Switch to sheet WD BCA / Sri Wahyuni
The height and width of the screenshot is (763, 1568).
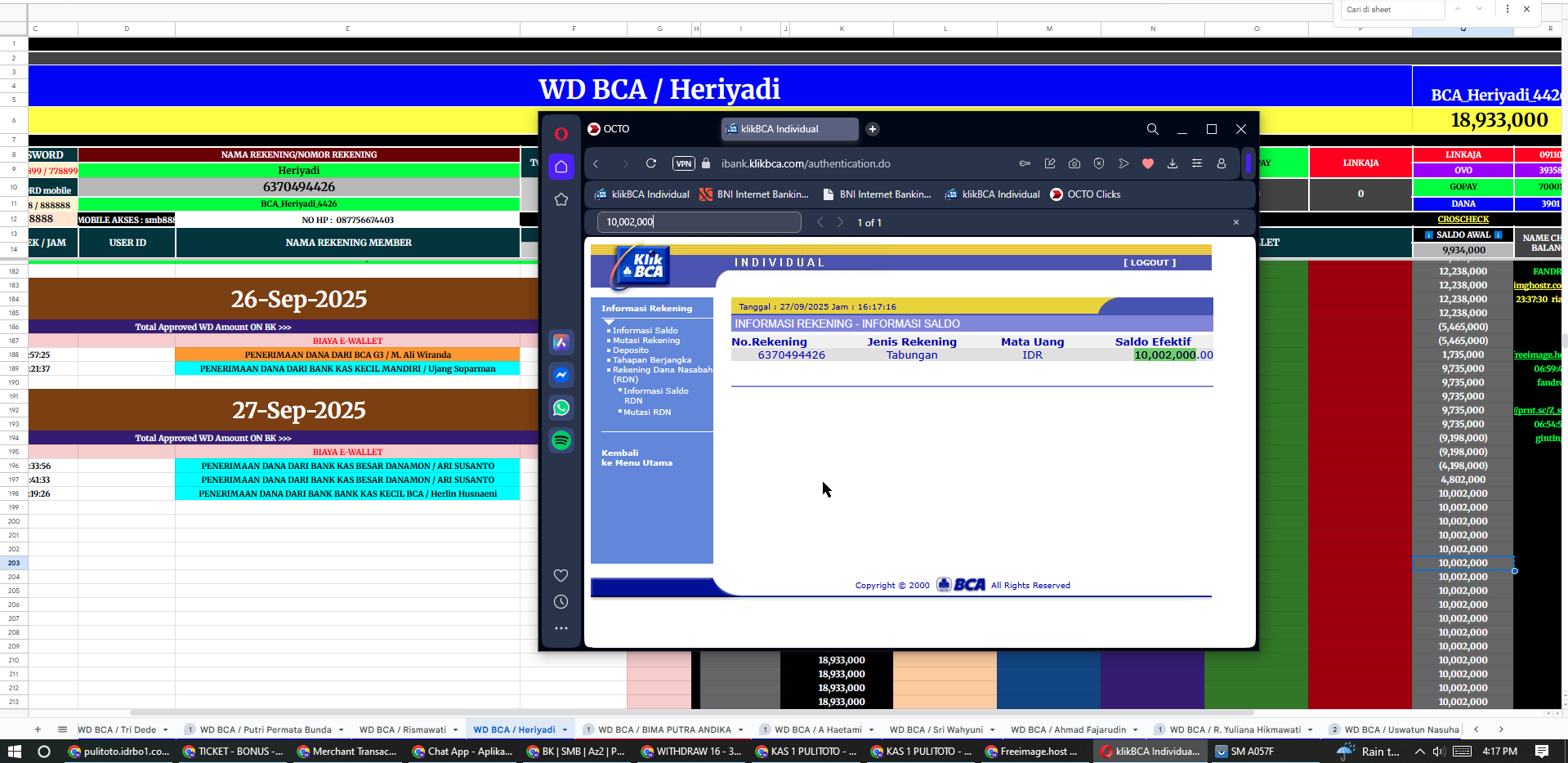pos(936,730)
